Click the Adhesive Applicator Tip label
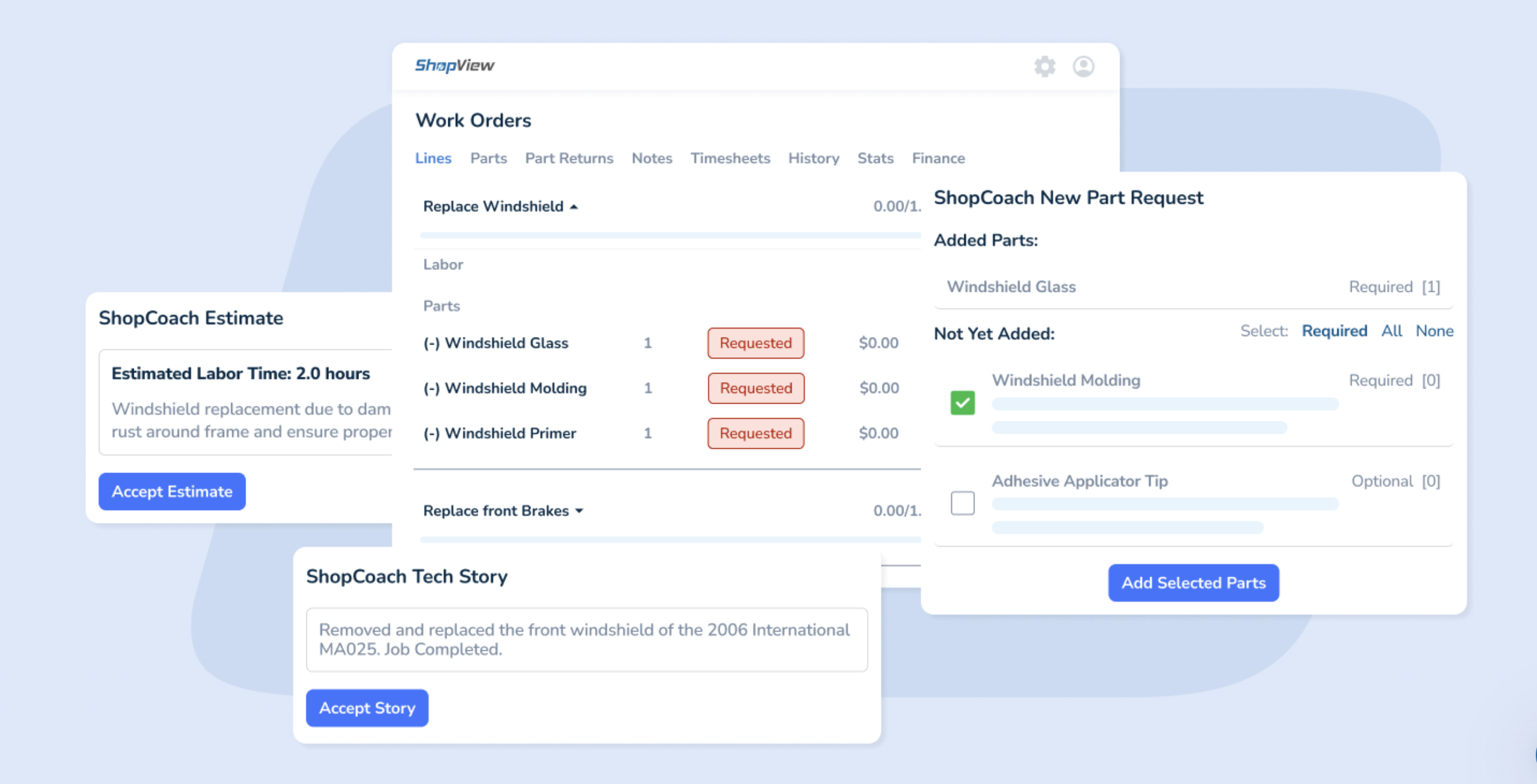Viewport: 1537px width, 784px height. 1080,481
